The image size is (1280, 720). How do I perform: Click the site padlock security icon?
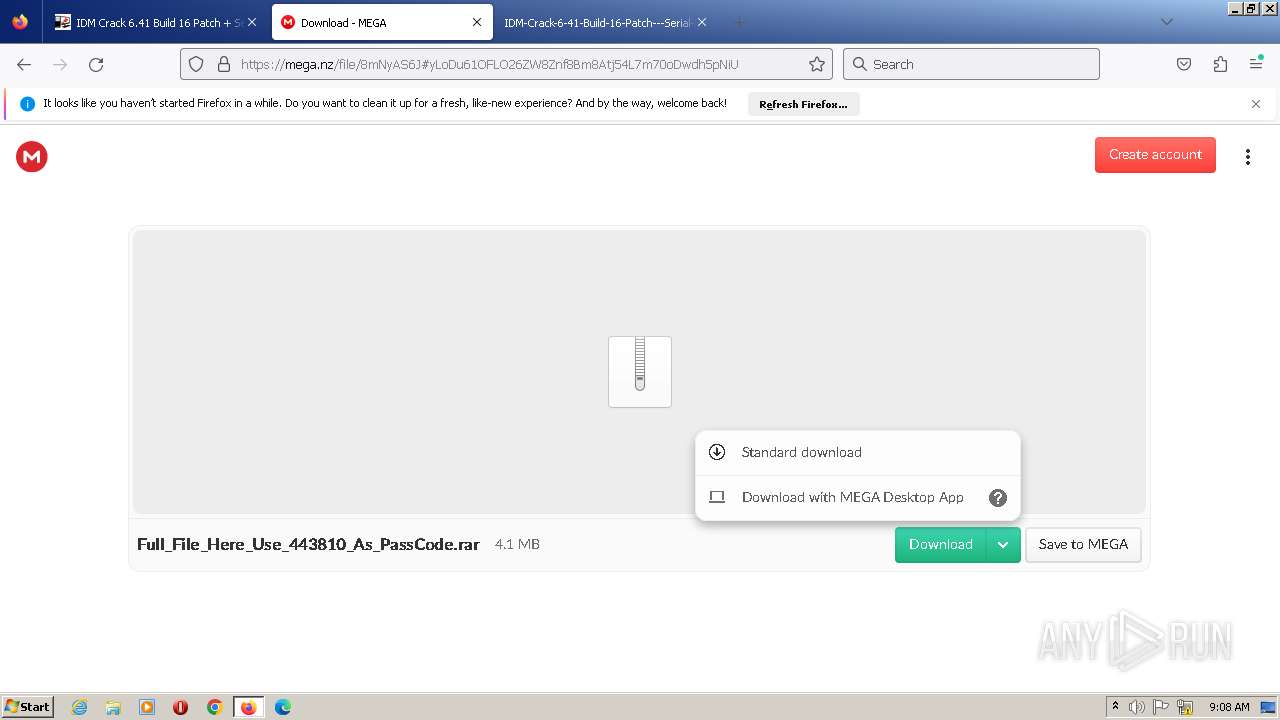[224, 64]
